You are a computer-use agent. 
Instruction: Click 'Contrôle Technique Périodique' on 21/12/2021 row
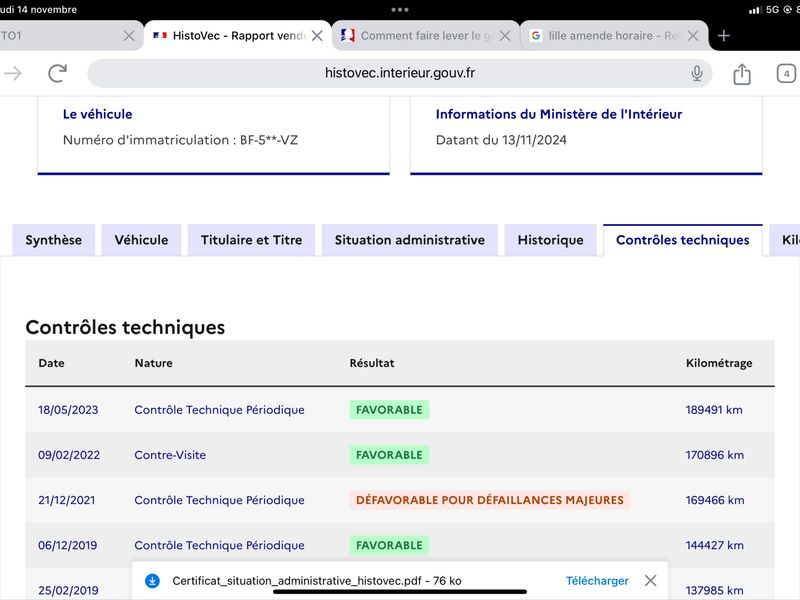[x=219, y=500]
